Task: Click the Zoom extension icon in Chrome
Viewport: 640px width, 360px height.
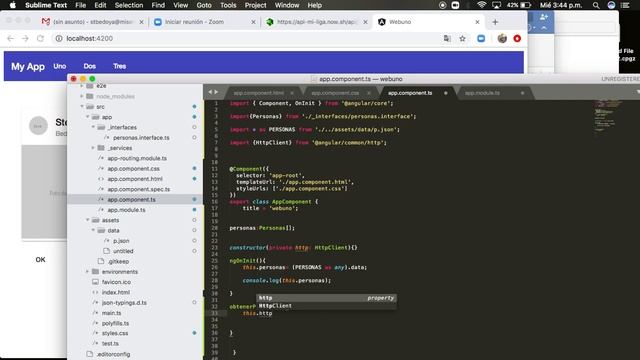Action: point(481,38)
